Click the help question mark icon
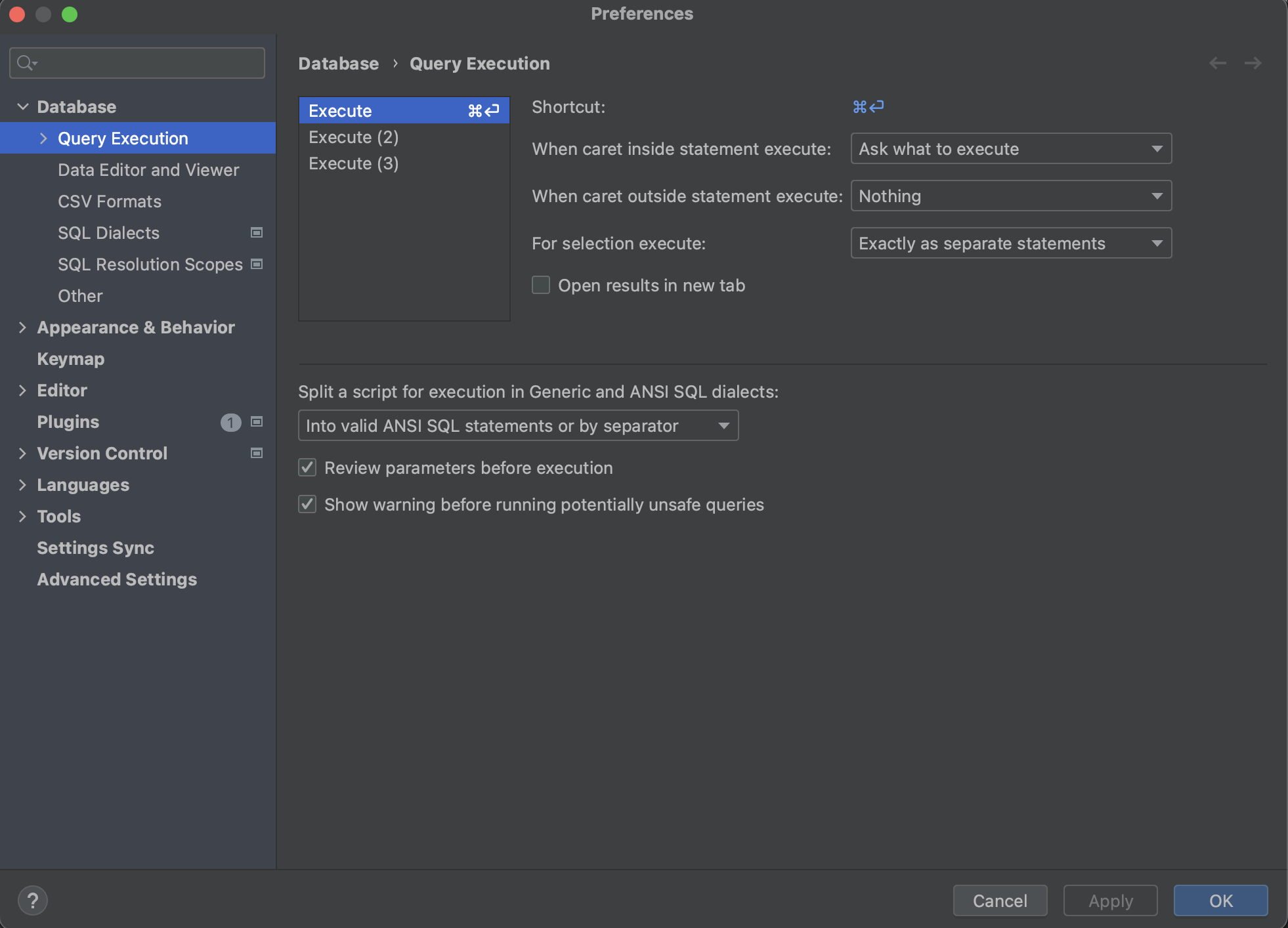 click(32, 900)
